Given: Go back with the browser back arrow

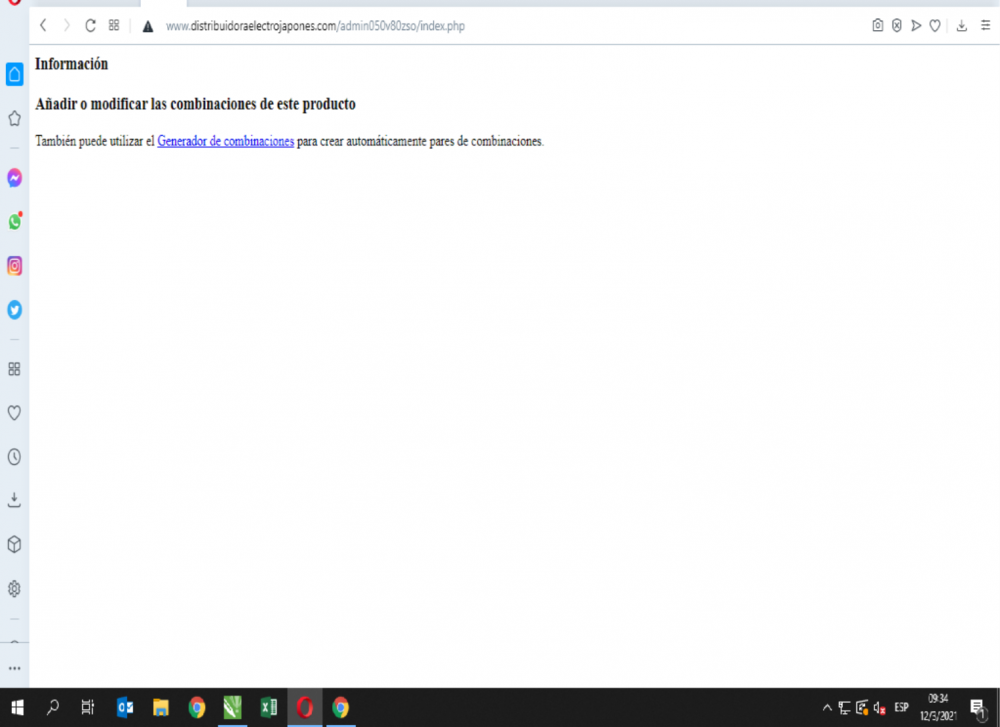Looking at the screenshot, I should point(43,26).
